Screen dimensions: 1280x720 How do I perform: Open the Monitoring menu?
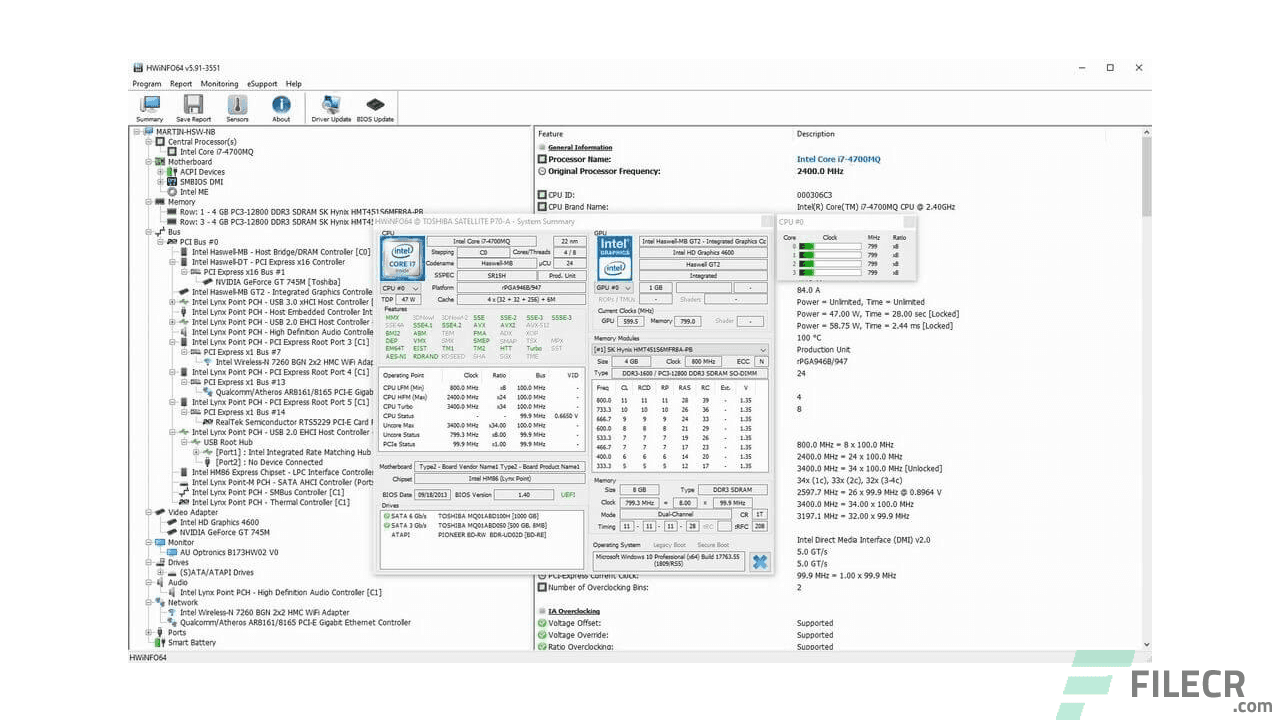(219, 84)
